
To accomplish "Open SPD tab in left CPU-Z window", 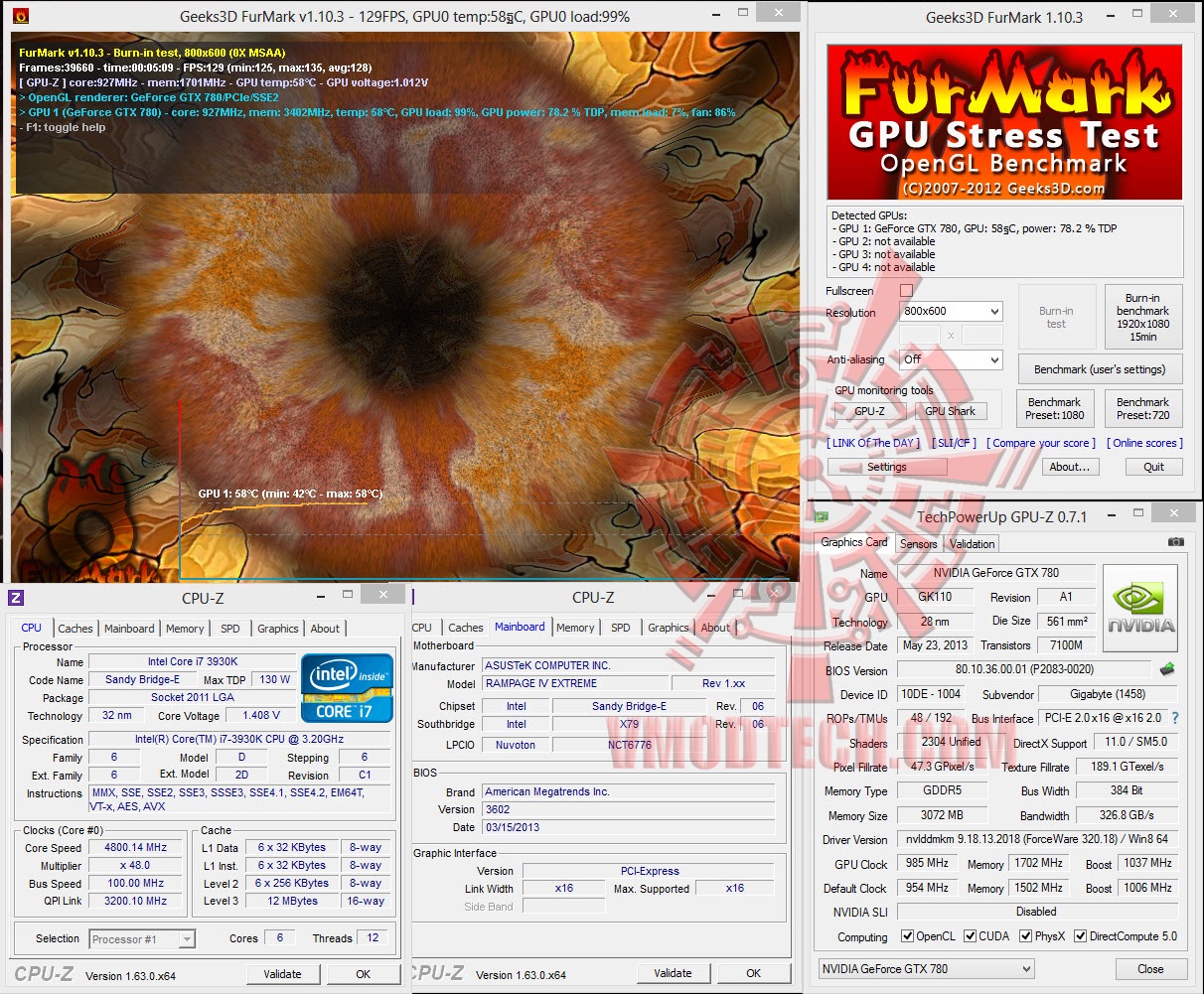I will point(230,629).
